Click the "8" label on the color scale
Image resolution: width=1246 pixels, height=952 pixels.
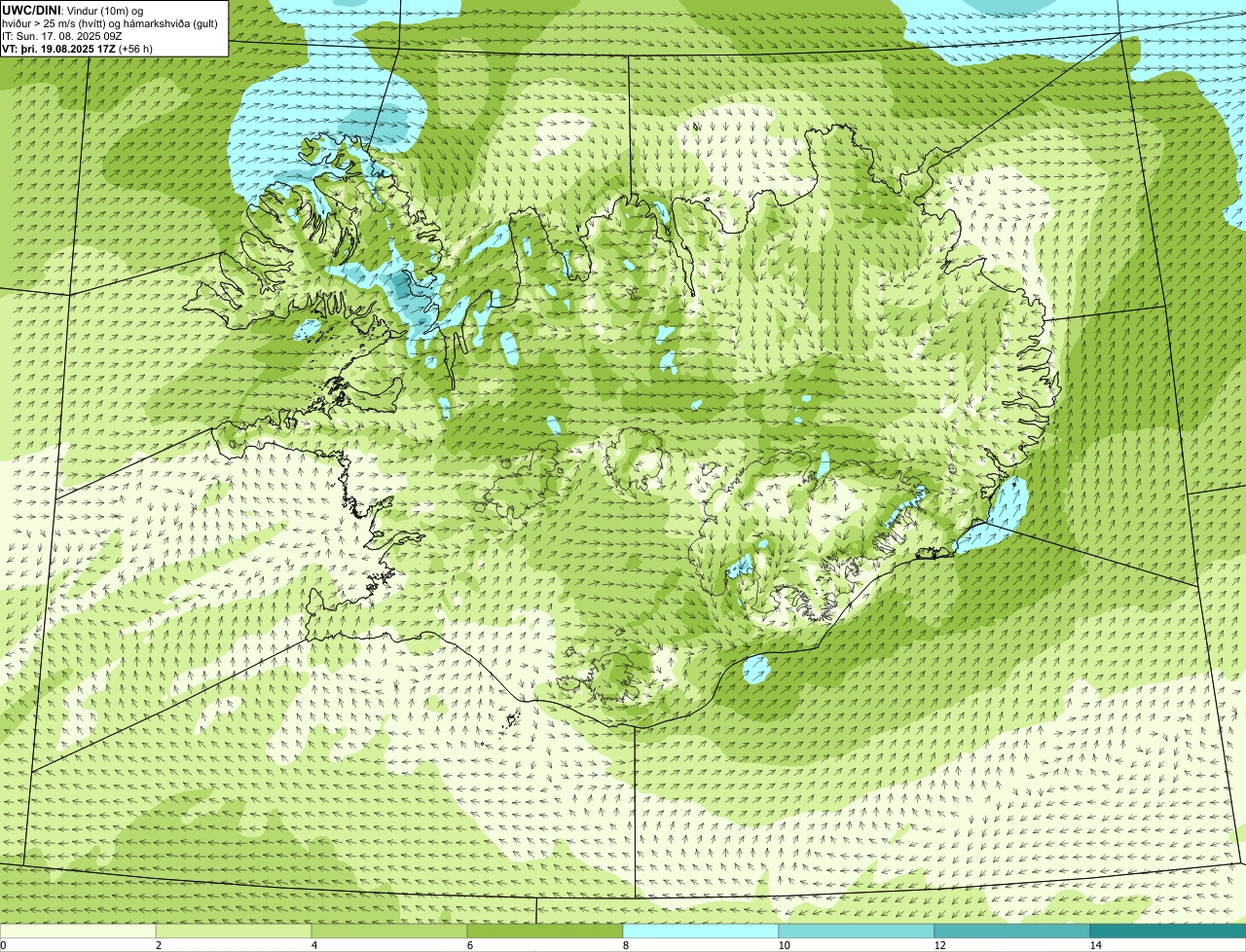625,945
